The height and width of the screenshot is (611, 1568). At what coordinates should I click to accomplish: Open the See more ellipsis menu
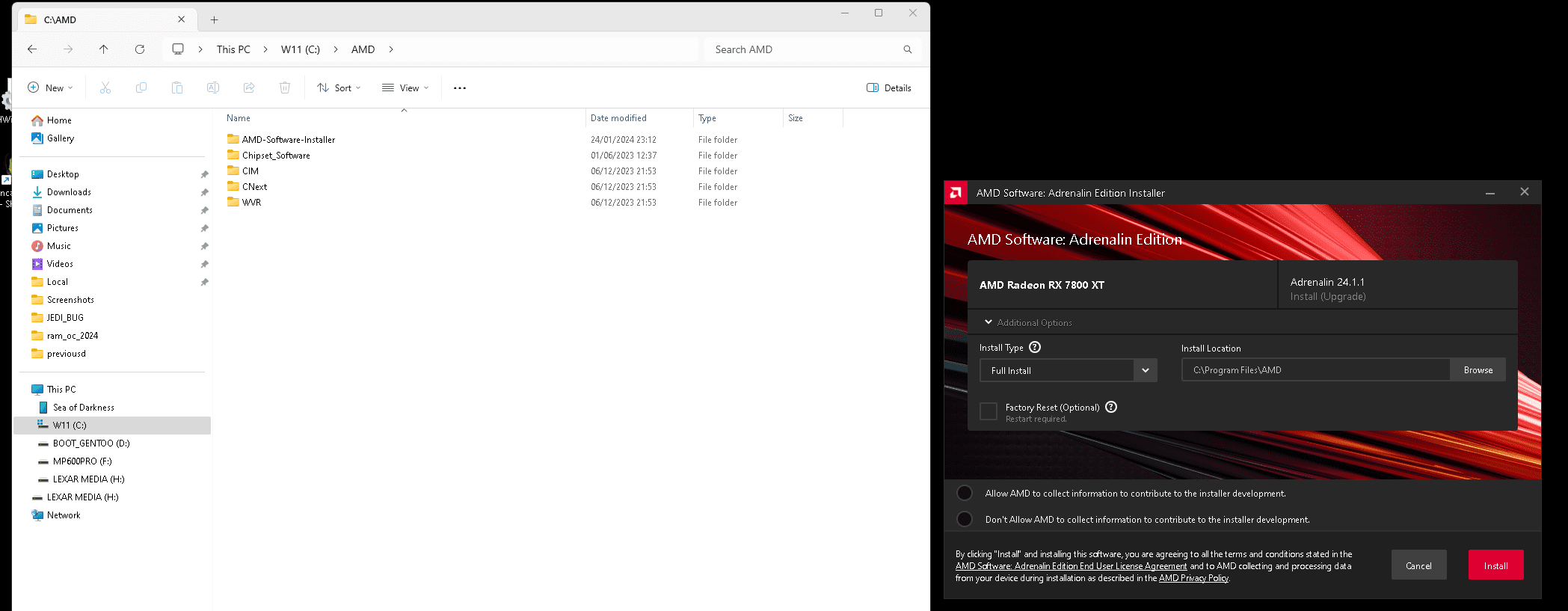pyautogui.click(x=460, y=87)
